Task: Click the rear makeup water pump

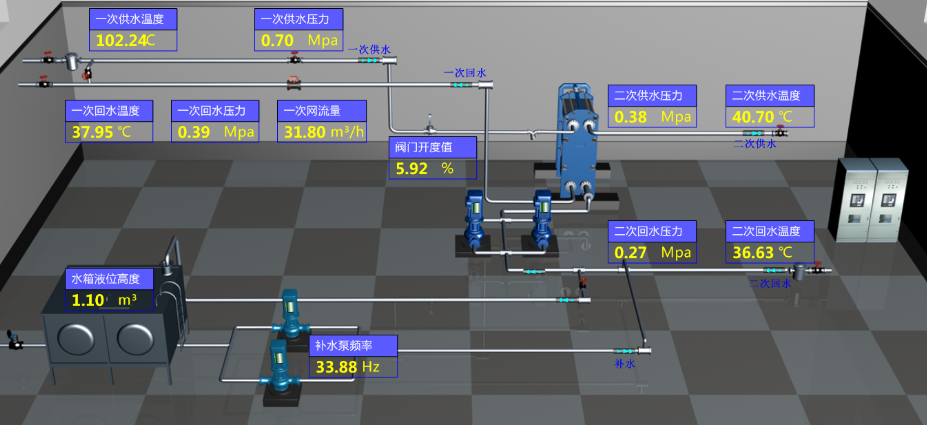Action: [x=290, y=320]
